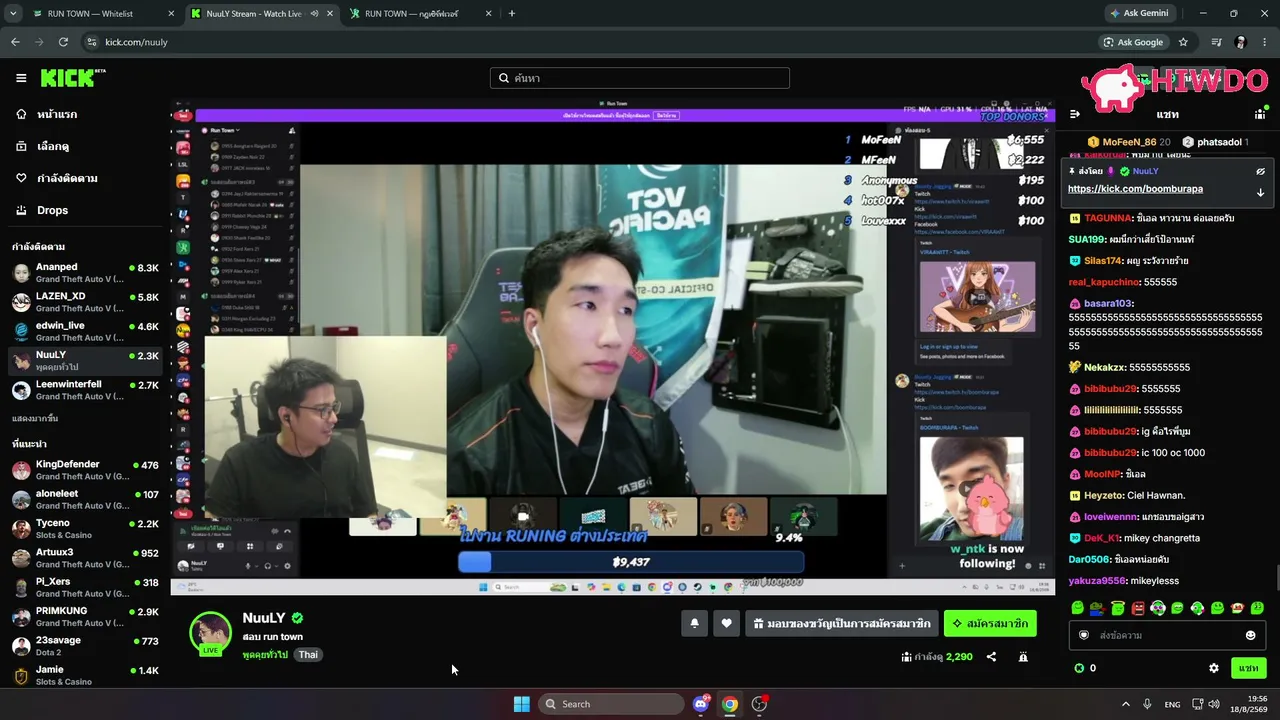Image resolution: width=1280 pixels, height=720 pixels.
Task: Collapse the chat panel with the arrow icon
Action: point(1075,114)
